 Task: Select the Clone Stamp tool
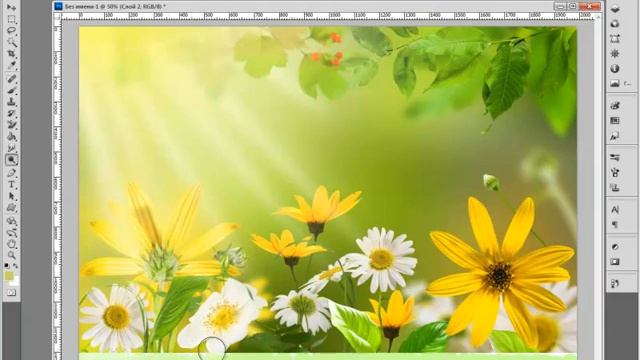11,102
